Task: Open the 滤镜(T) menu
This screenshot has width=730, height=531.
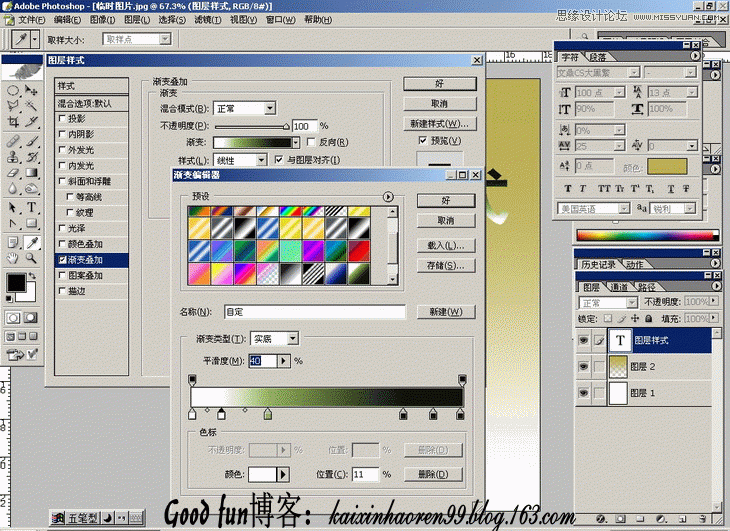Action: click(x=208, y=20)
